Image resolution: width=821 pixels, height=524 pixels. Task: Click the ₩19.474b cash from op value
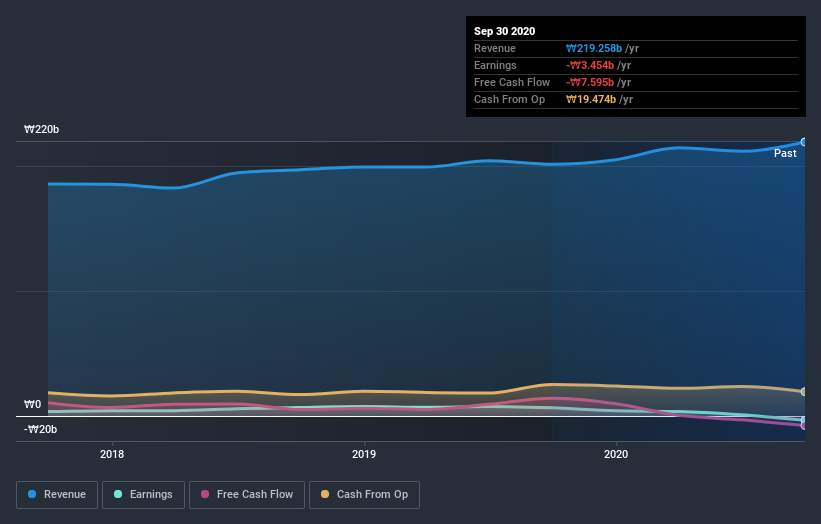click(x=591, y=99)
